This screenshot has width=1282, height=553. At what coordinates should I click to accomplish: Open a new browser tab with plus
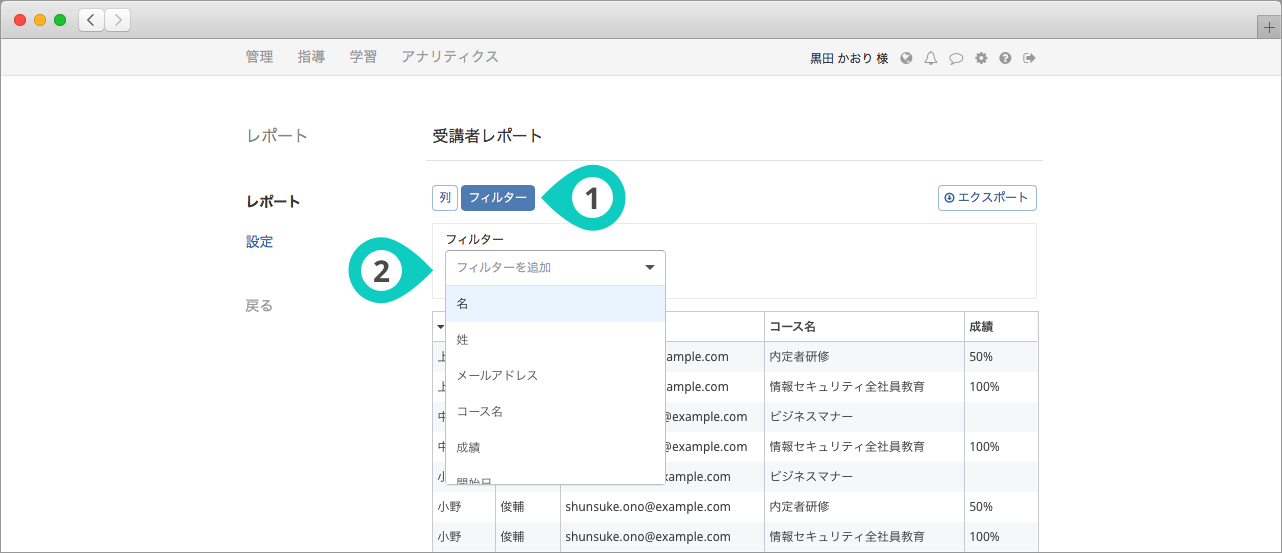point(1270,28)
